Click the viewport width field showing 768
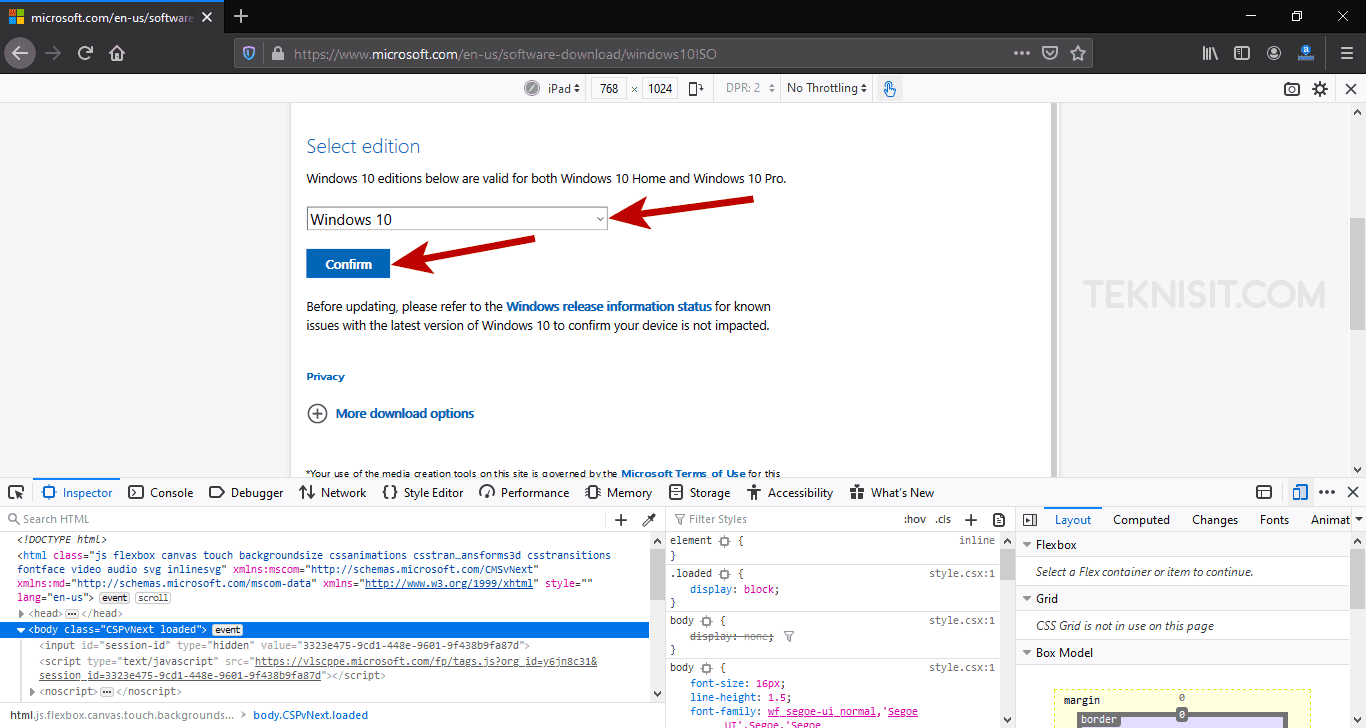The height and width of the screenshot is (728, 1366). (609, 88)
